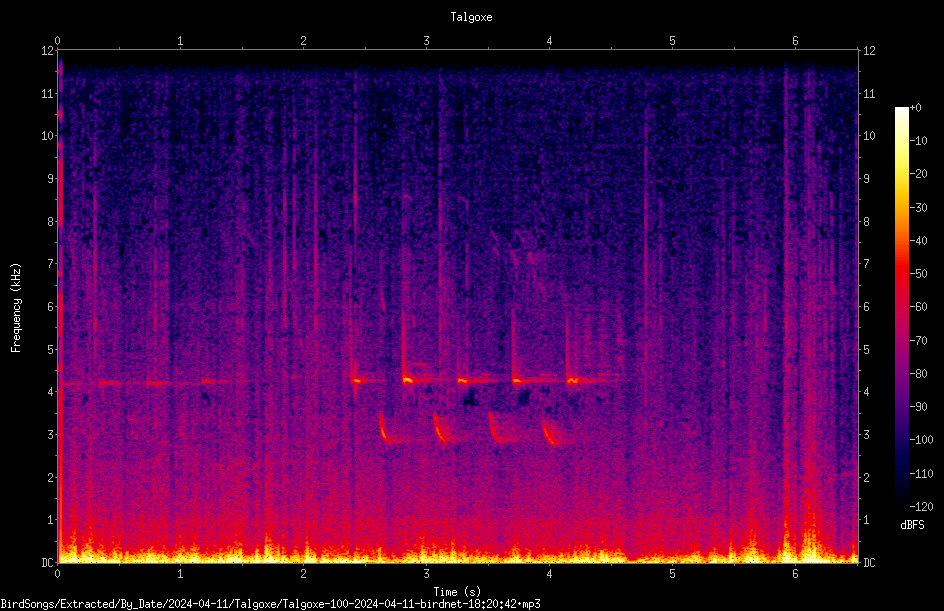The height and width of the screenshot is (611, 944).
Task: Click the Talgoxe title at top
Action: pos(471,17)
